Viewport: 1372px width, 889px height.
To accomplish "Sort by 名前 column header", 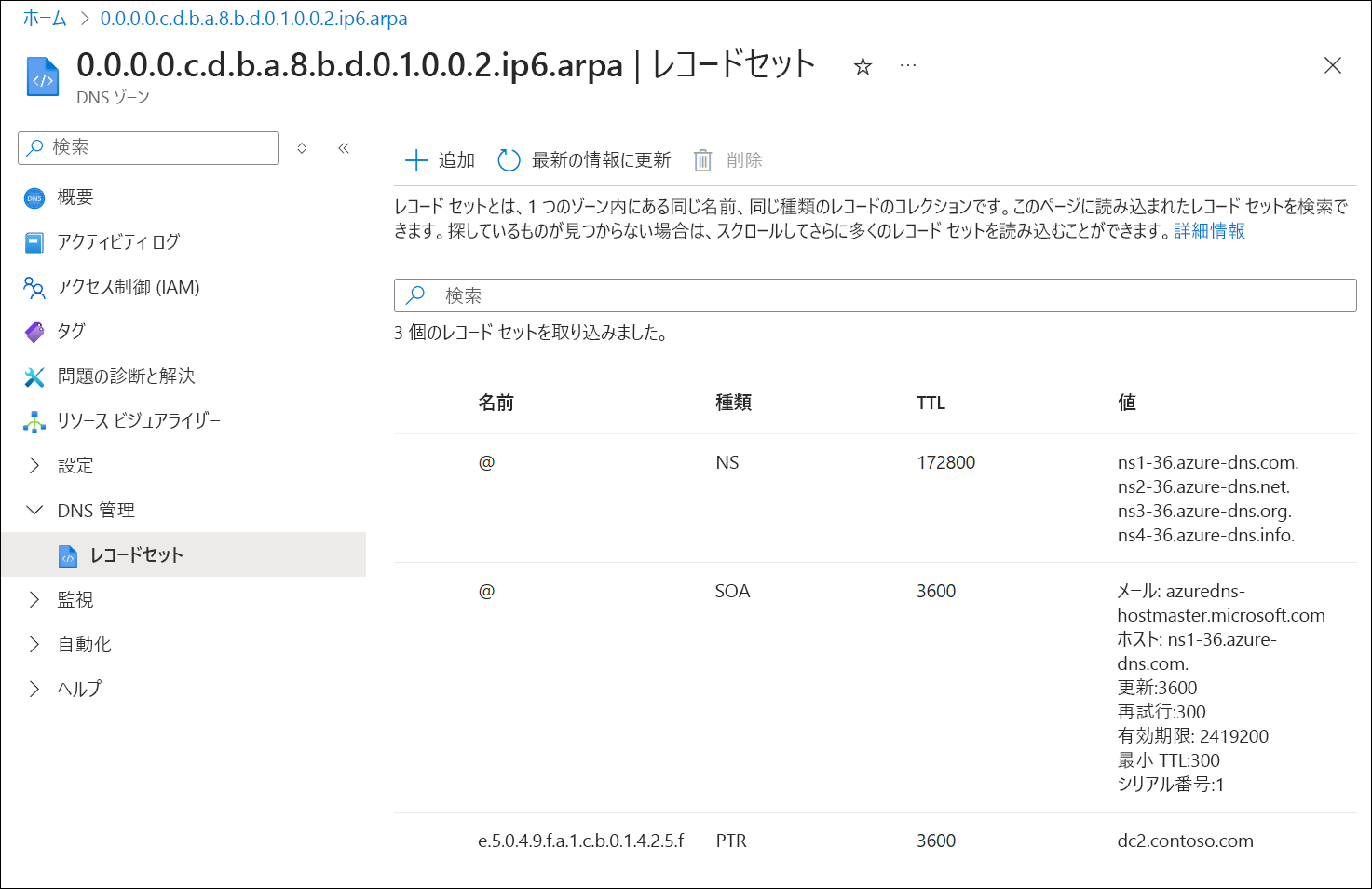I will coord(496,403).
